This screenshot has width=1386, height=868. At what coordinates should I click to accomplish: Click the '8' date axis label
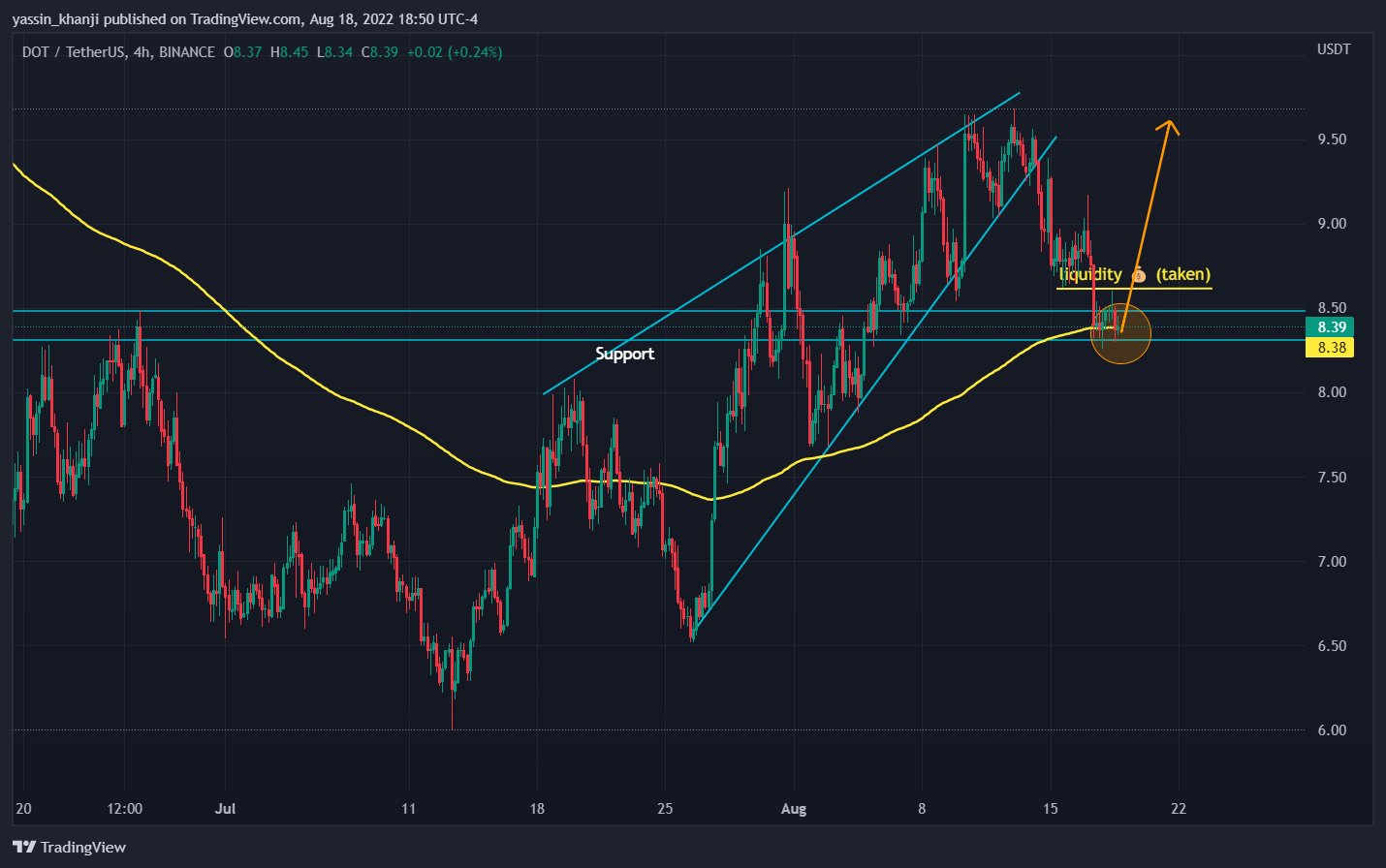pos(922,809)
